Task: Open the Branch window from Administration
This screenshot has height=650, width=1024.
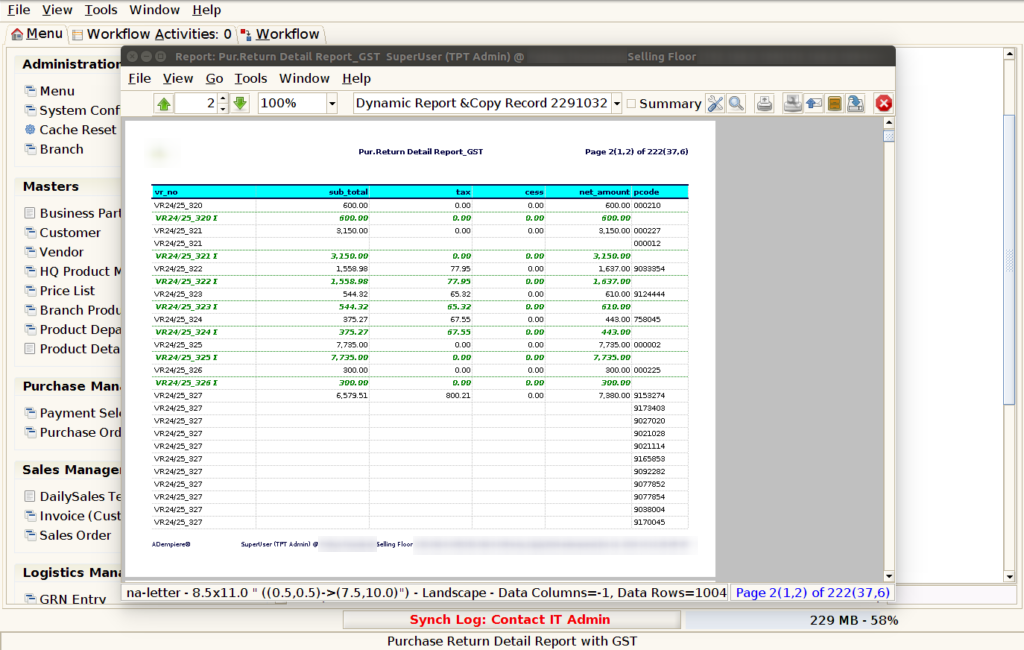Action: coord(54,149)
